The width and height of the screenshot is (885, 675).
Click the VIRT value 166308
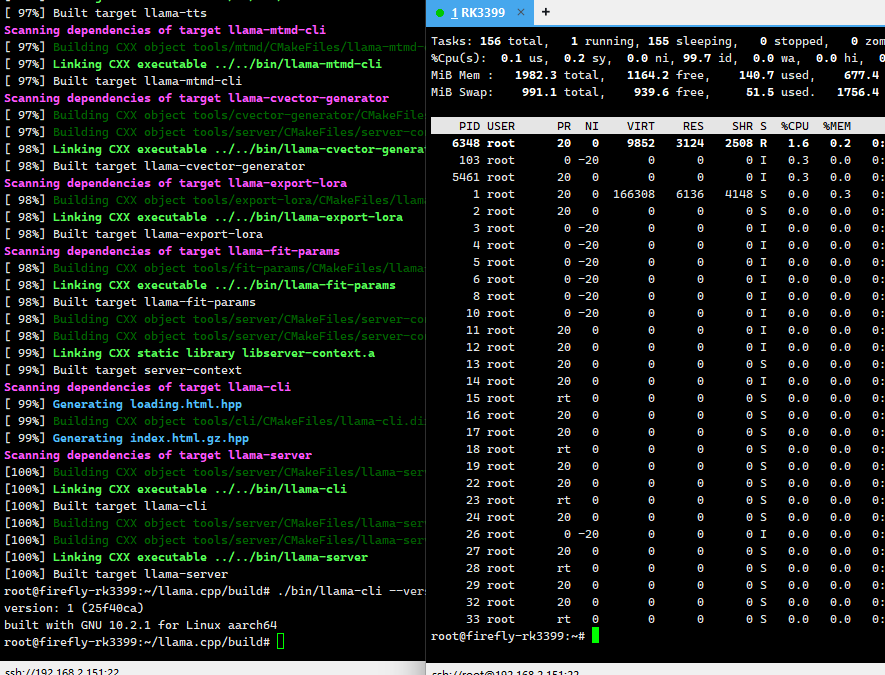(x=634, y=194)
